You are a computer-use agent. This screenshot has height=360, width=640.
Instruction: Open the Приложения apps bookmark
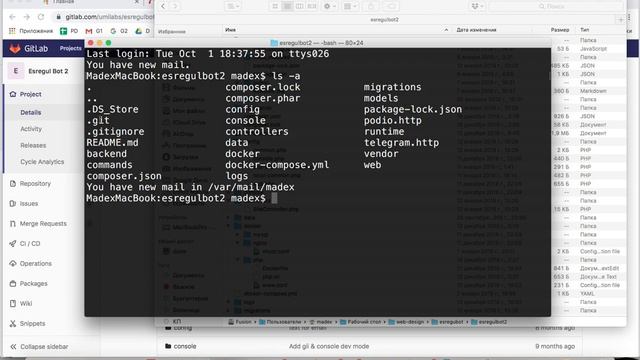pos(31,31)
